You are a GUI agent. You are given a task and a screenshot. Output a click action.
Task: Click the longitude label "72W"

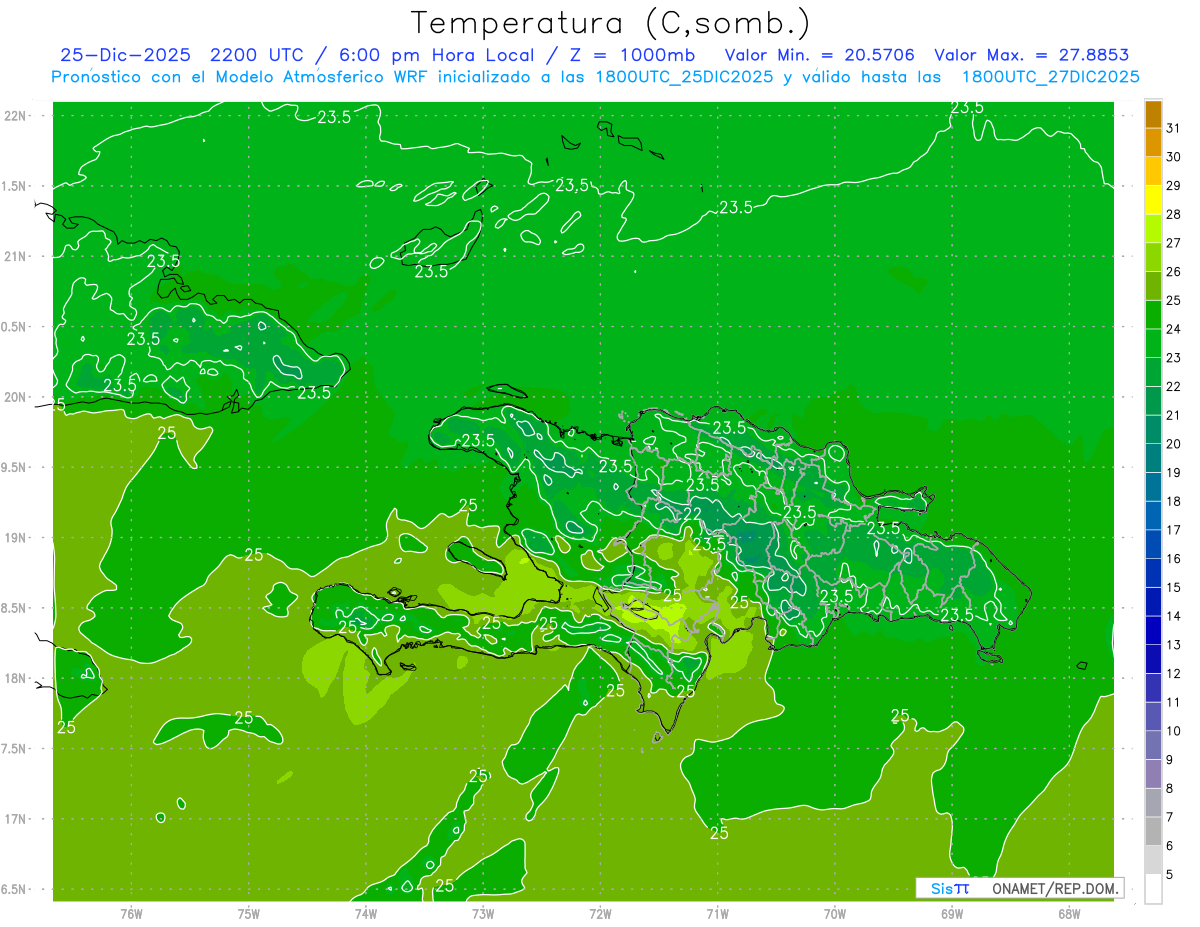coord(601,913)
